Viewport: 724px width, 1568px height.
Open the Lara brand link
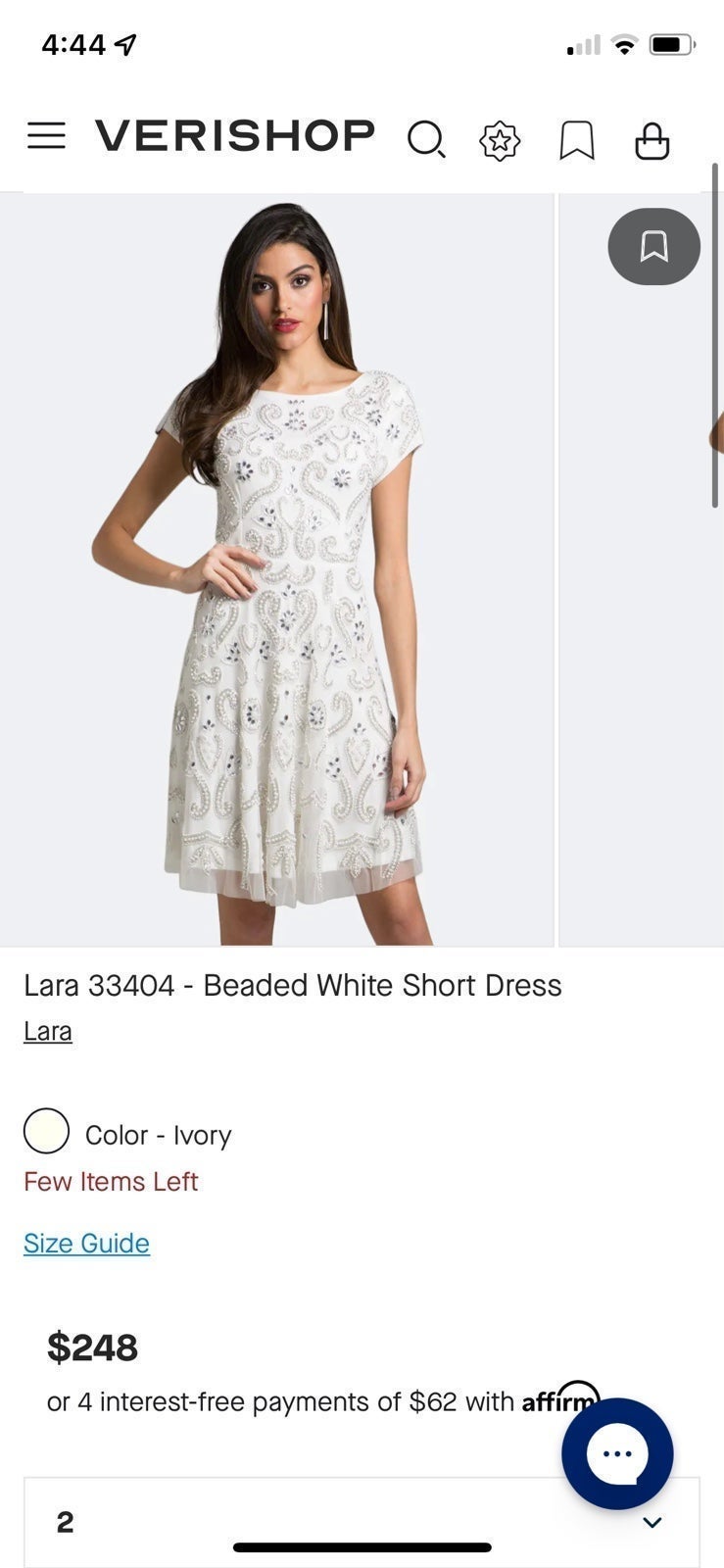[x=48, y=1031]
